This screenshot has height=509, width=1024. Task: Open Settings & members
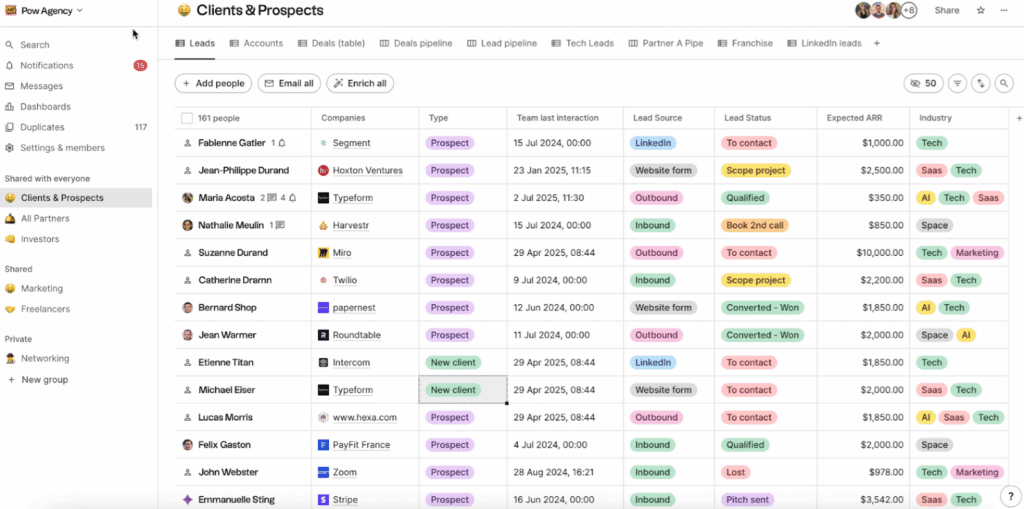pos(62,148)
